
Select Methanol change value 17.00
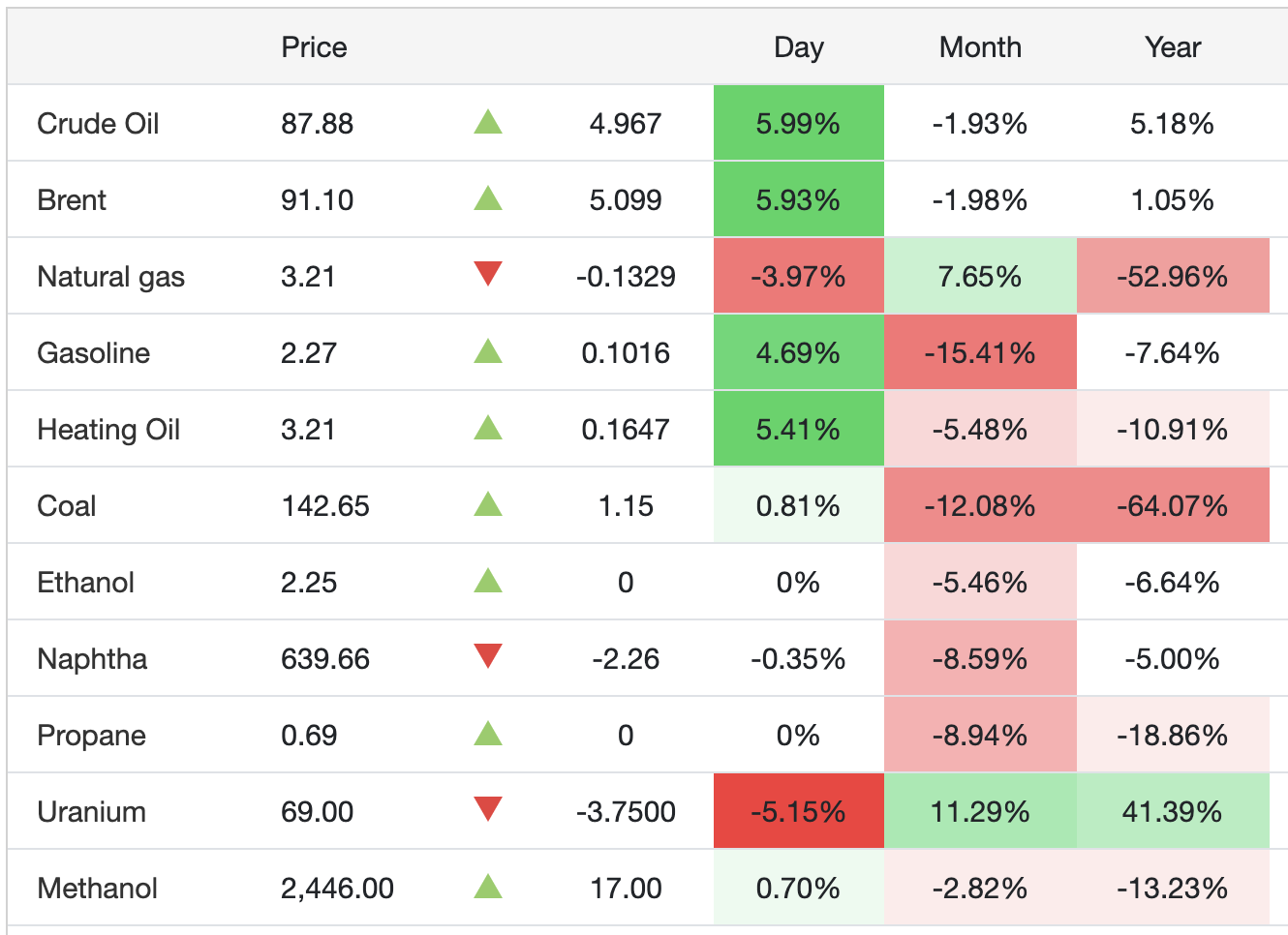click(x=626, y=889)
